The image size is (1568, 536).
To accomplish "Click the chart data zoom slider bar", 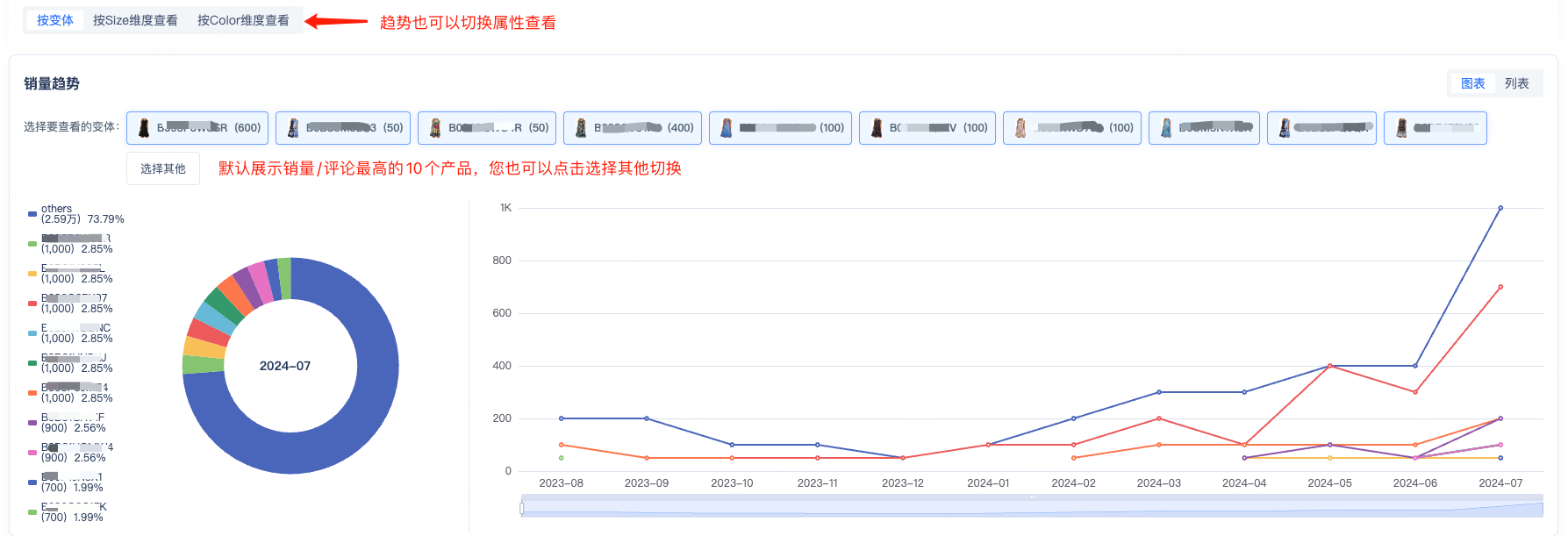I will click(1032, 506).
